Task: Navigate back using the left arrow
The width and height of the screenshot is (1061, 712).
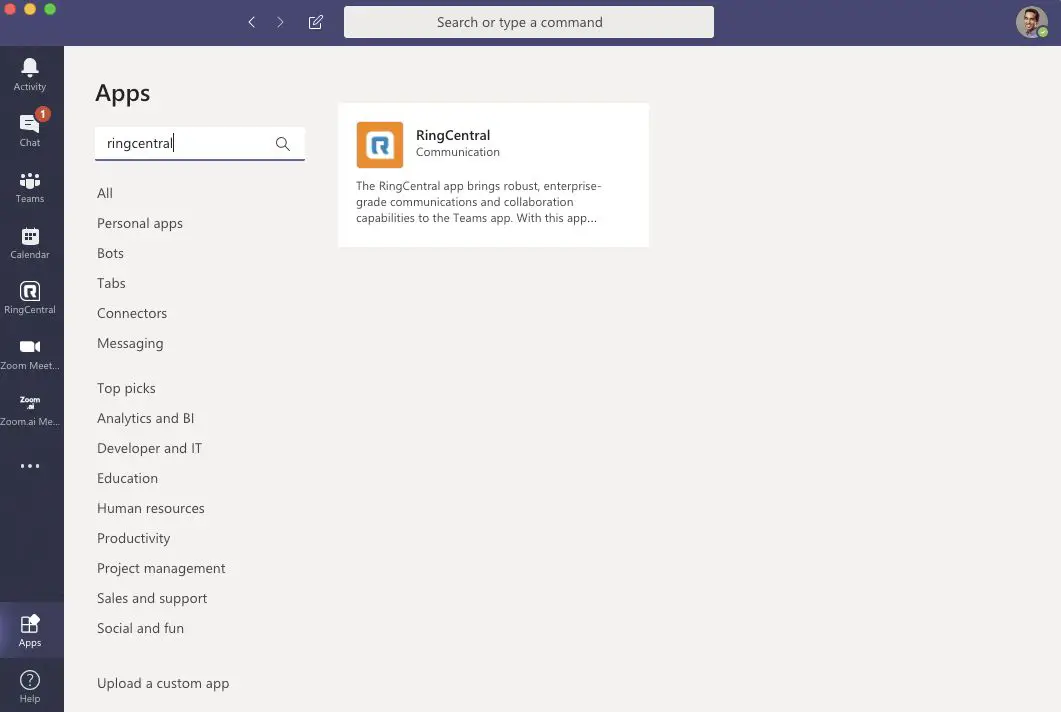Action: click(x=252, y=21)
